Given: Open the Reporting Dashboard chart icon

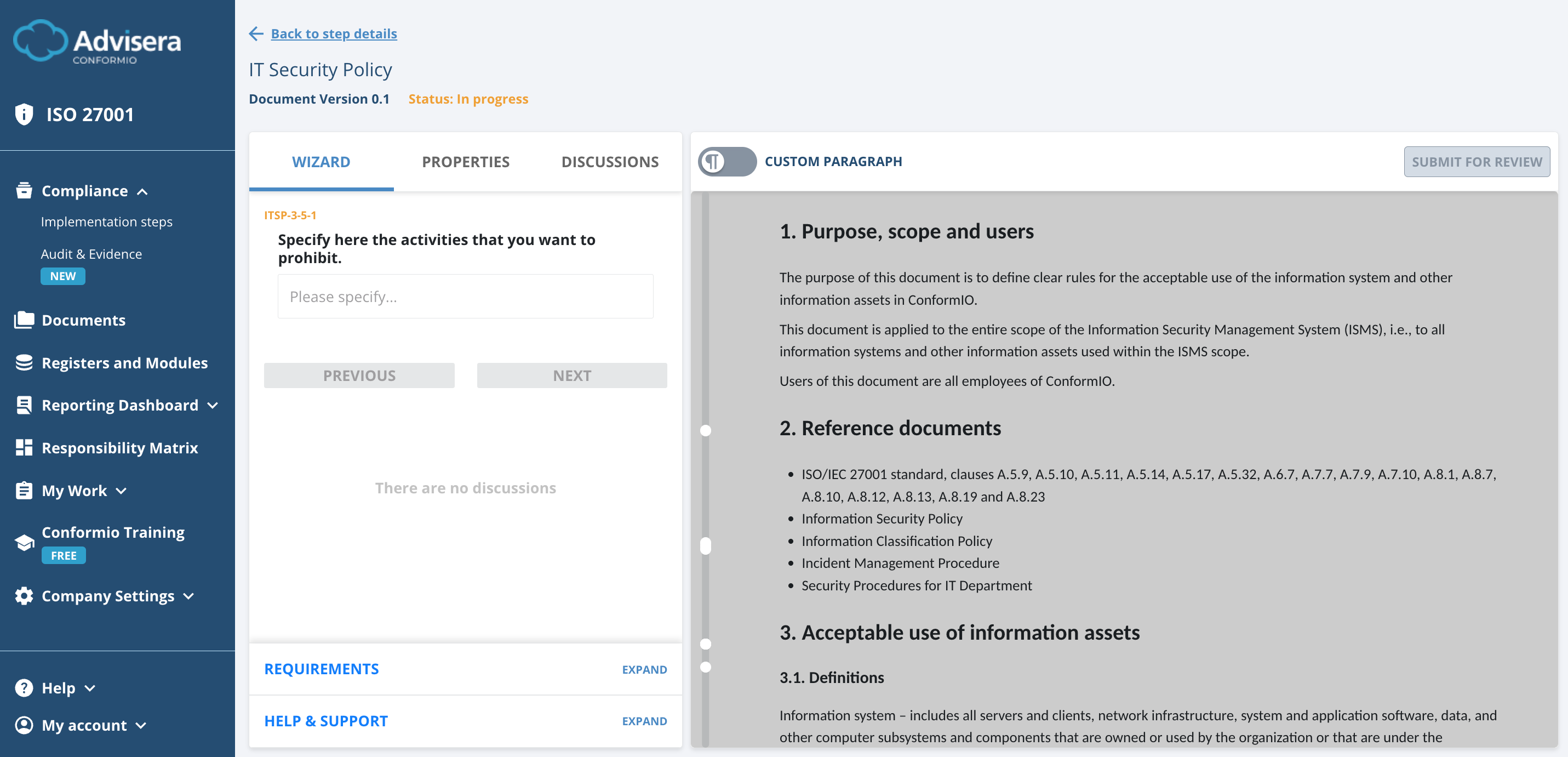Looking at the screenshot, I should pos(23,405).
